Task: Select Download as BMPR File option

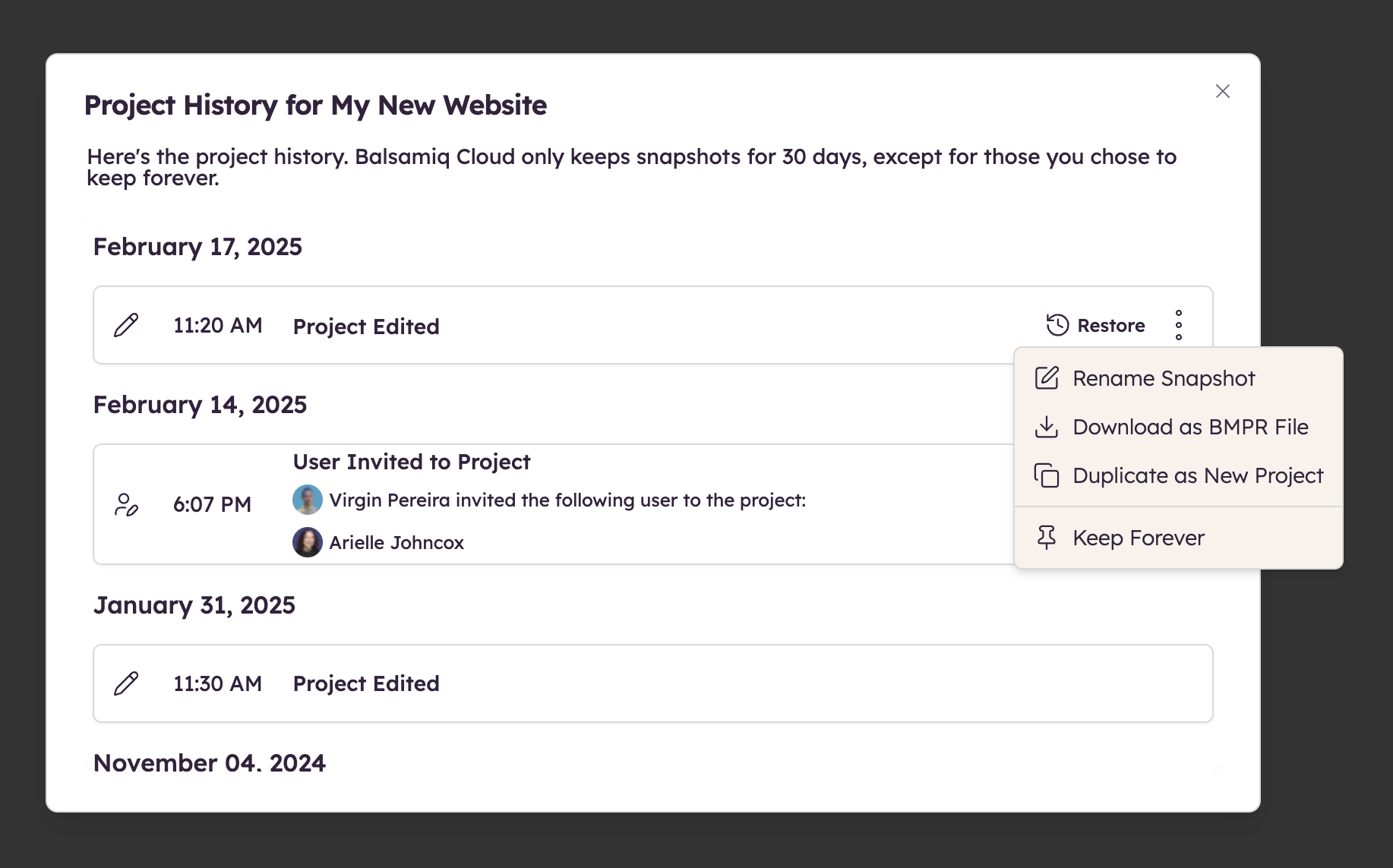Action: [x=1190, y=427]
